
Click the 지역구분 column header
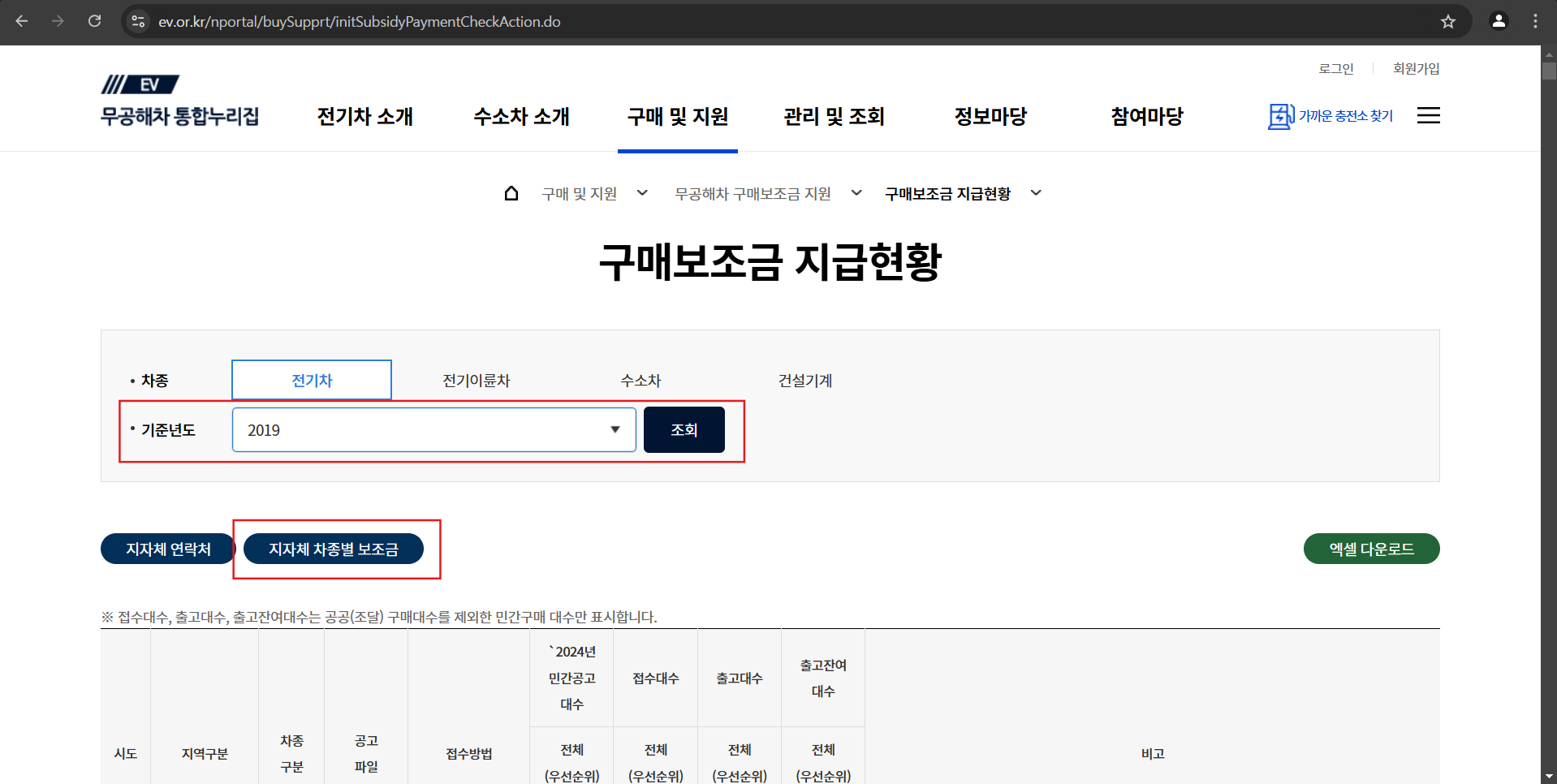[x=205, y=754]
